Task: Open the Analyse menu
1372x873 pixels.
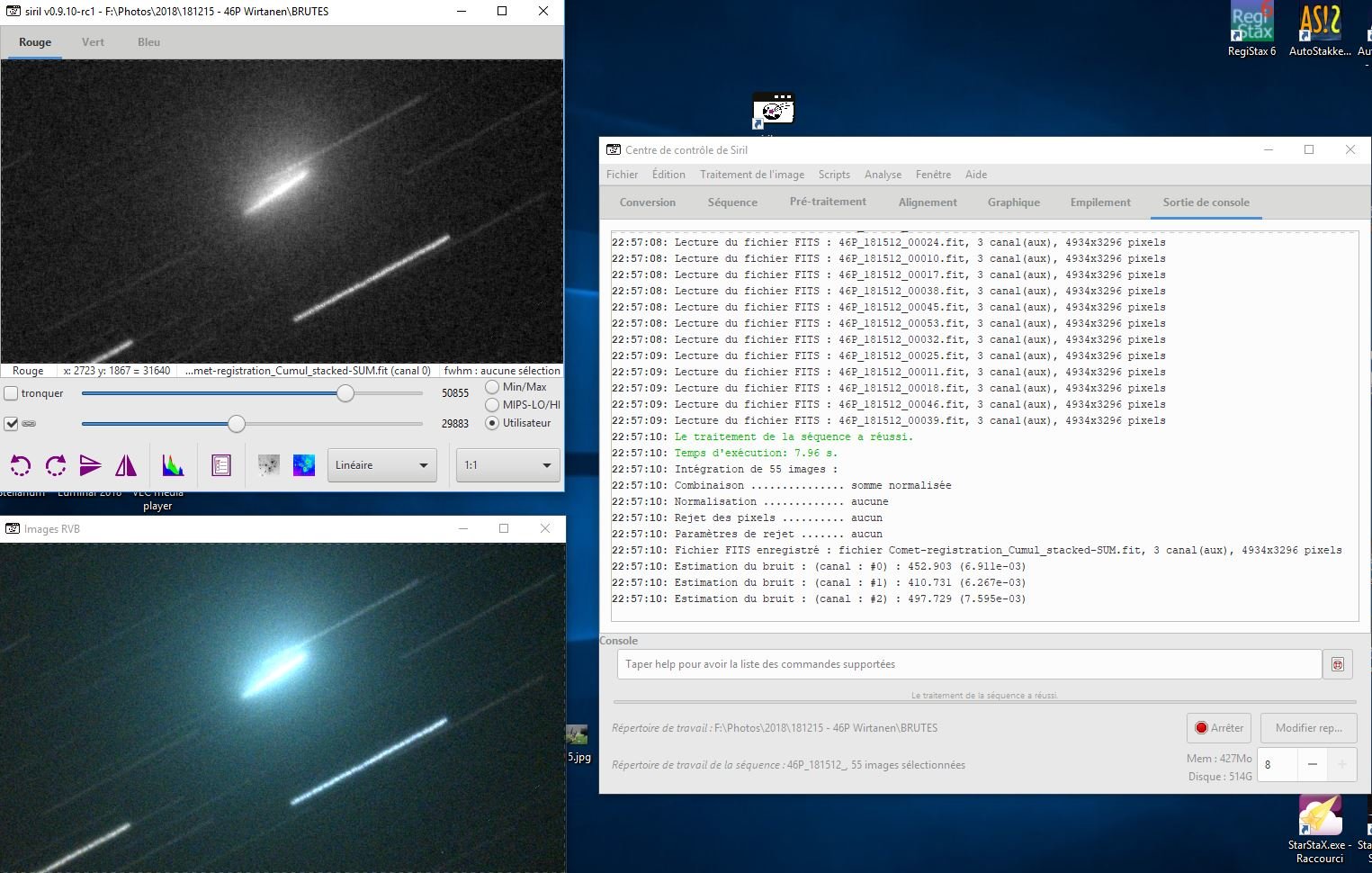Action: click(x=883, y=175)
